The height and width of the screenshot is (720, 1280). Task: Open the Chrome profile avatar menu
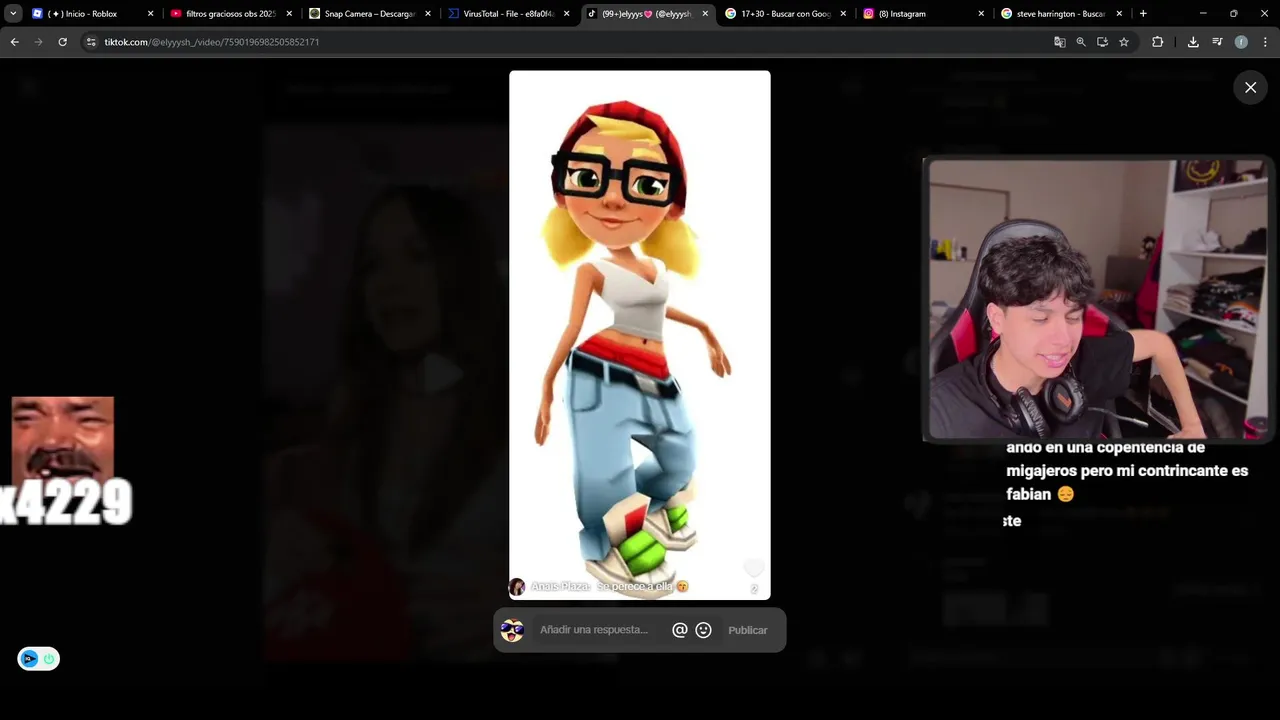pyautogui.click(x=1241, y=42)
